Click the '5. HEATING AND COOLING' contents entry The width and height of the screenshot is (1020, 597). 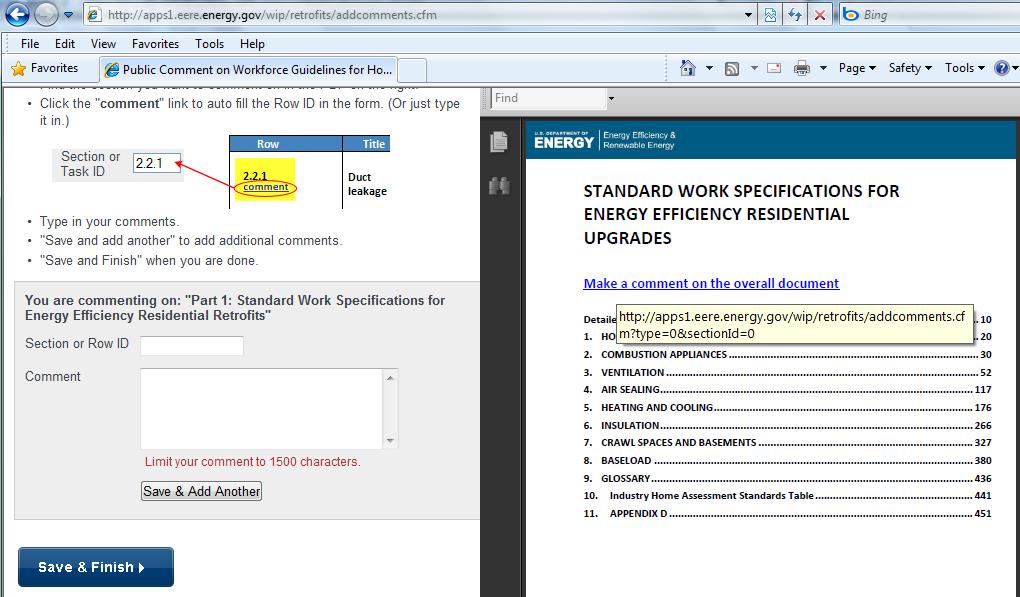(x=787, y=408)
